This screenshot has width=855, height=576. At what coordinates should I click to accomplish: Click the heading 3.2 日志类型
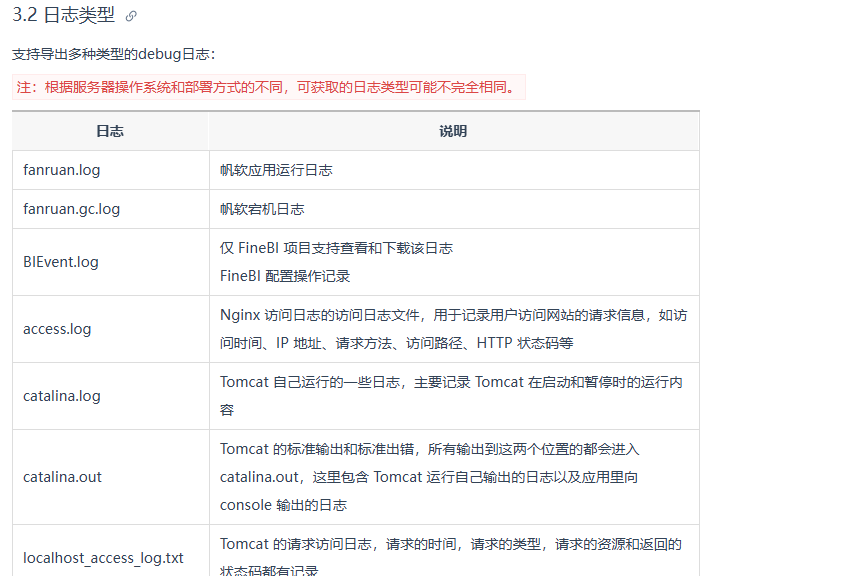(63, 15)
